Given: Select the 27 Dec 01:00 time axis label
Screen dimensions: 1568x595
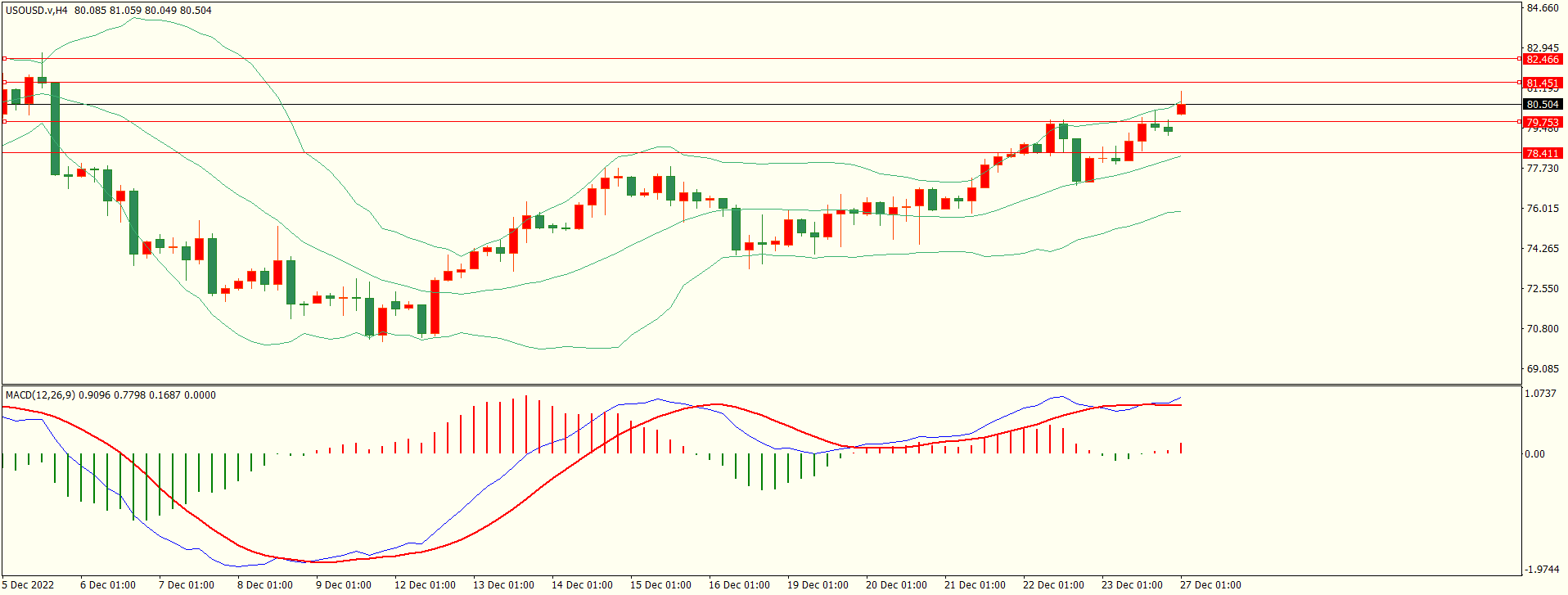Looking at the screenshot, I should coord(1210,585).
